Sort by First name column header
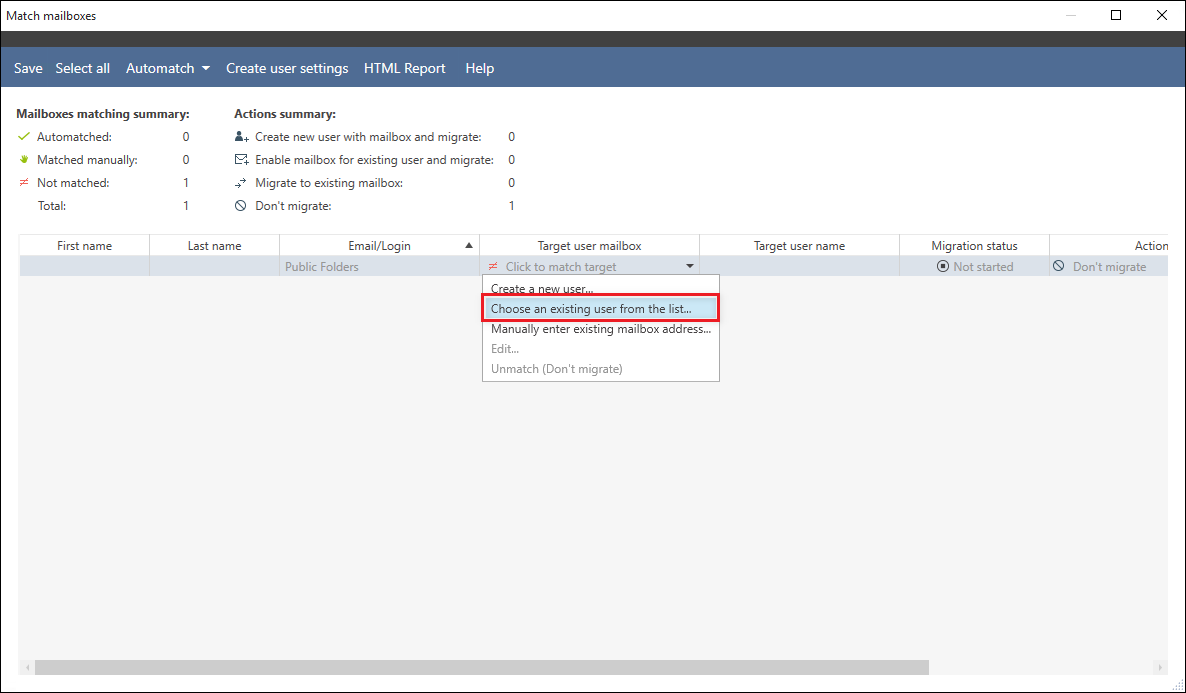This screenshot has width=1186, height=693. click(84, 246)
